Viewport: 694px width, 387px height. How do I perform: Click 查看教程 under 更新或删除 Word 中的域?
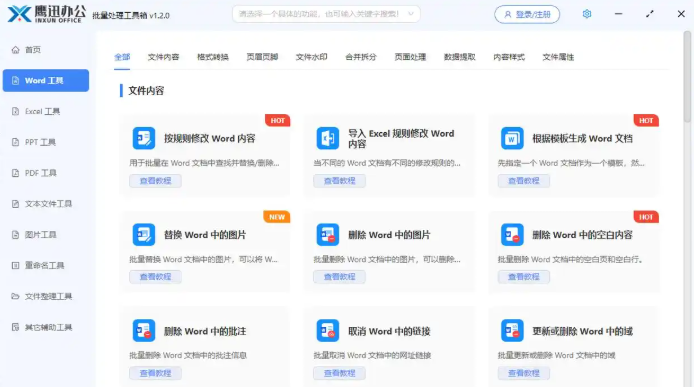tap(524, 373)
